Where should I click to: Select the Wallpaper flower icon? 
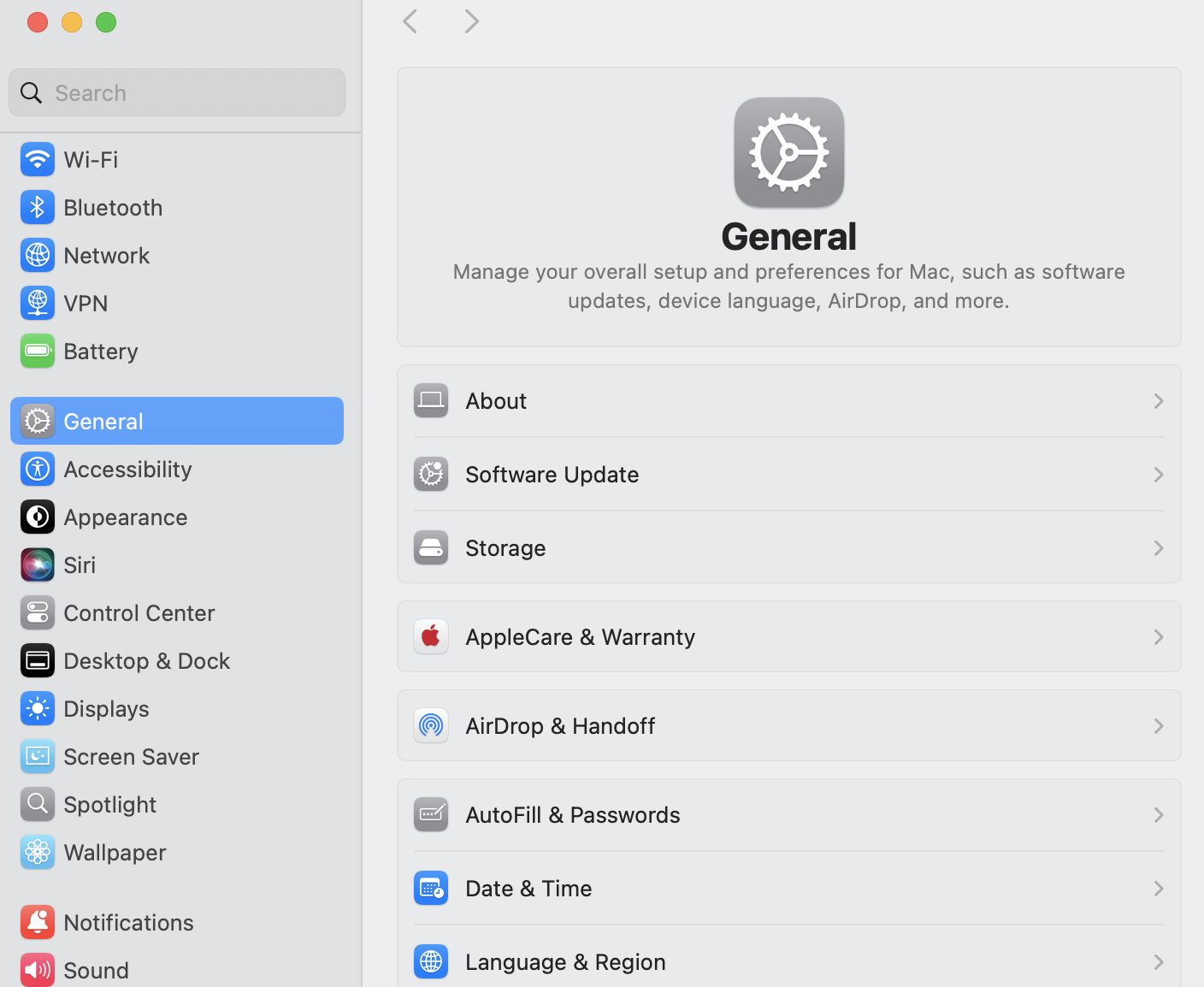(38, 852)
